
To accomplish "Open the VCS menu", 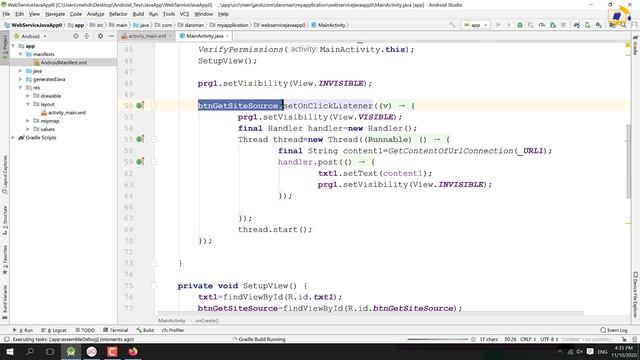I will 184,14.
